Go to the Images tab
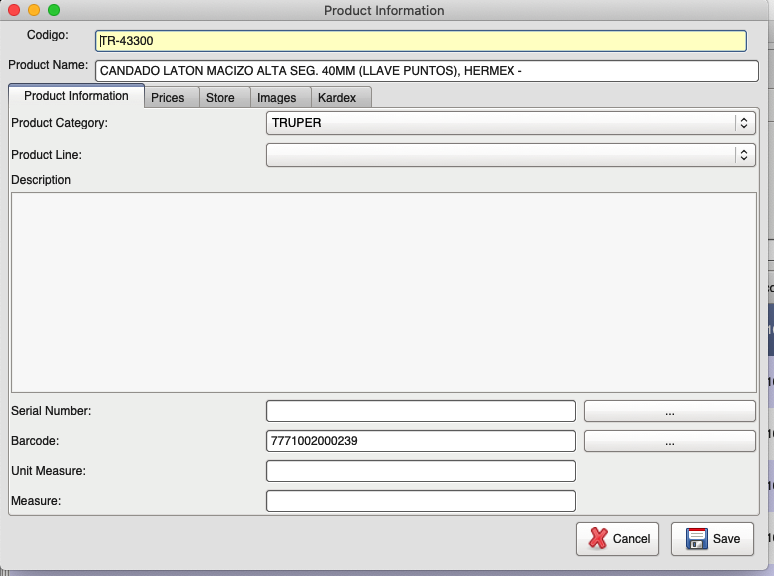The image size is (774, 576). tap(277, 98)
